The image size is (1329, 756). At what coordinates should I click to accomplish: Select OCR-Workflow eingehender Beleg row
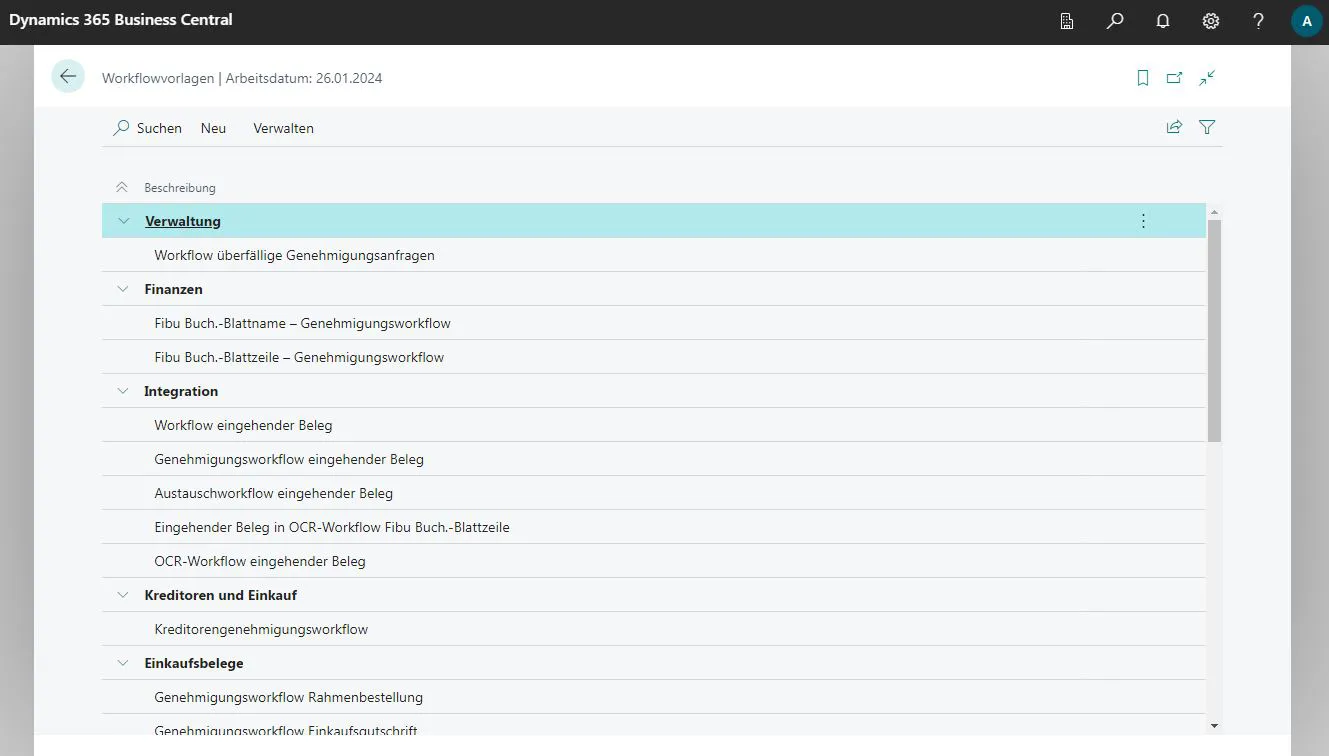pos(654,561)
